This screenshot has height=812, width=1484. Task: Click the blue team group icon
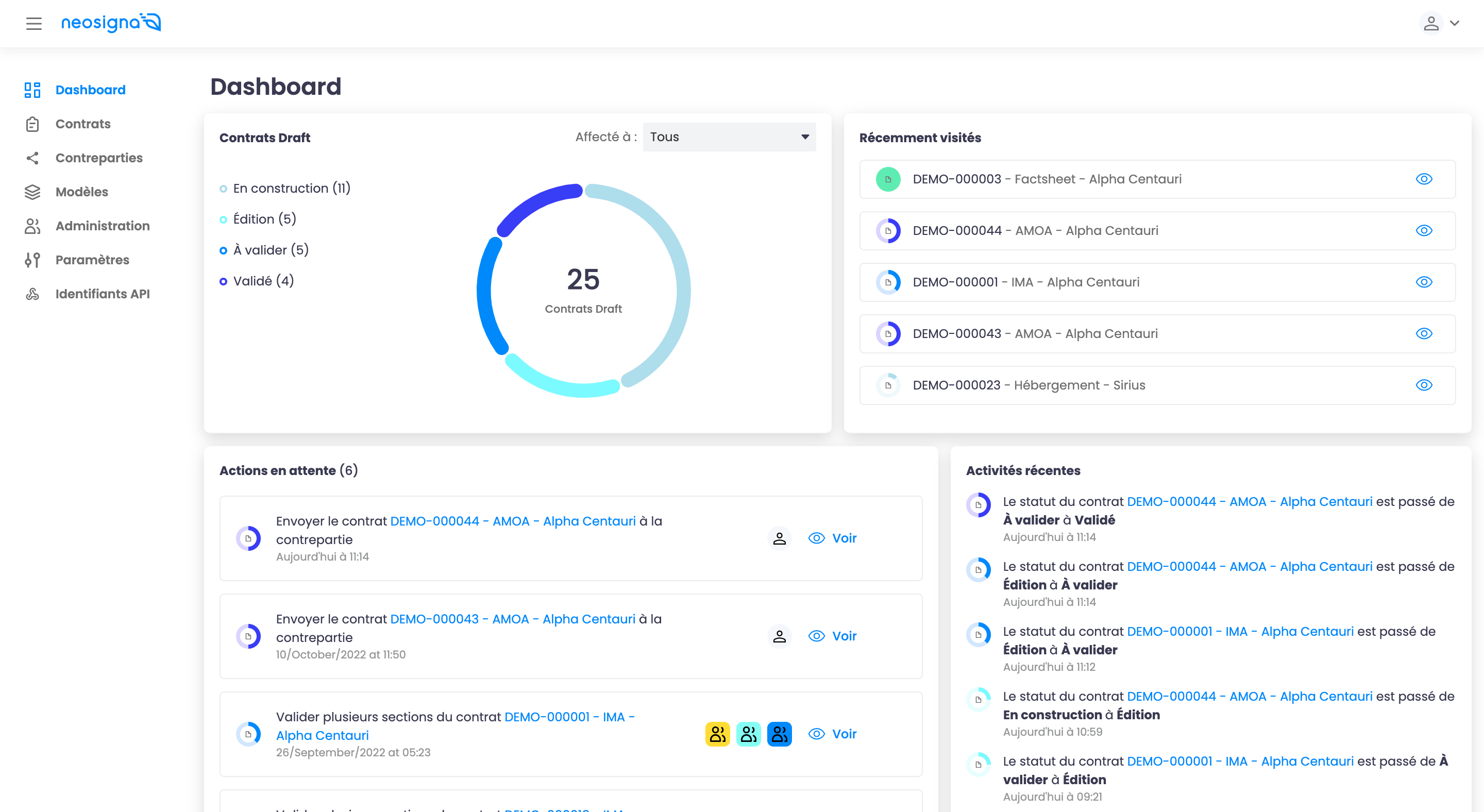[x=779, y=734]
